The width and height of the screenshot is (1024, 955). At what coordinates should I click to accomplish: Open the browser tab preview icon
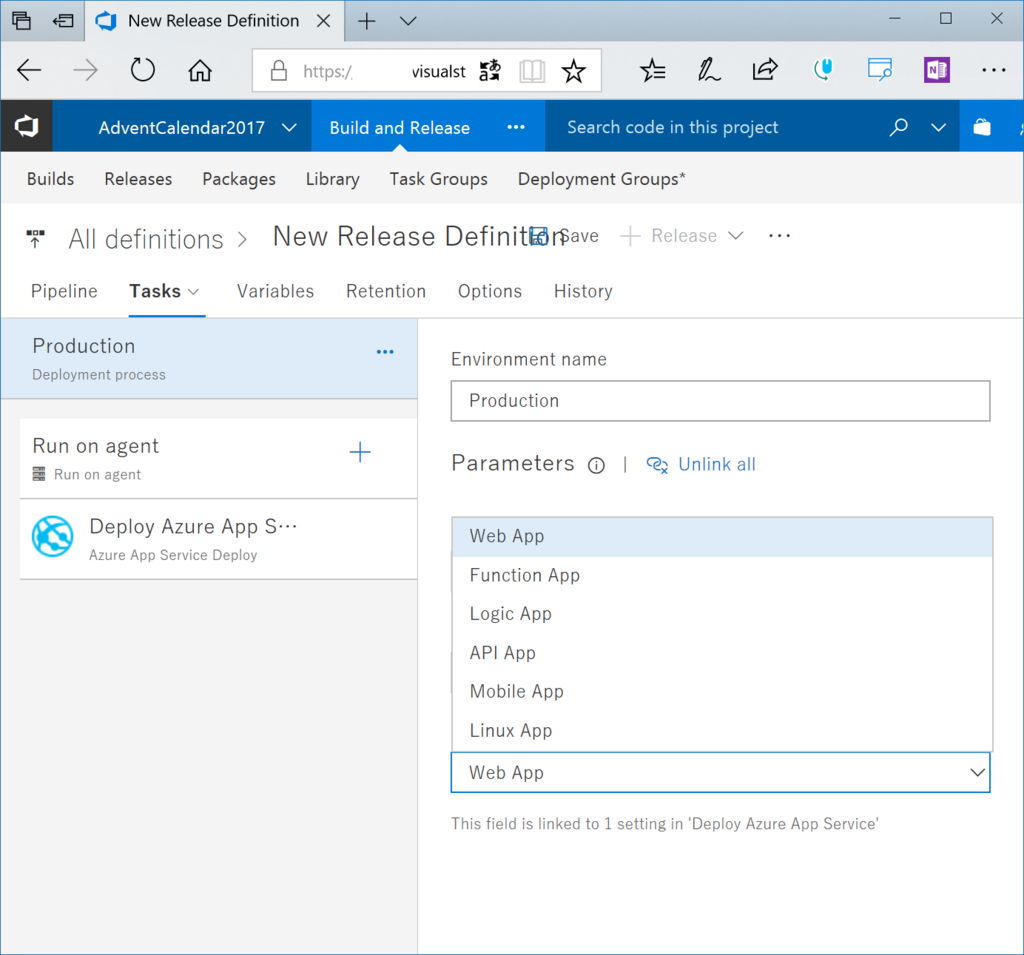[x=21, y=21]
